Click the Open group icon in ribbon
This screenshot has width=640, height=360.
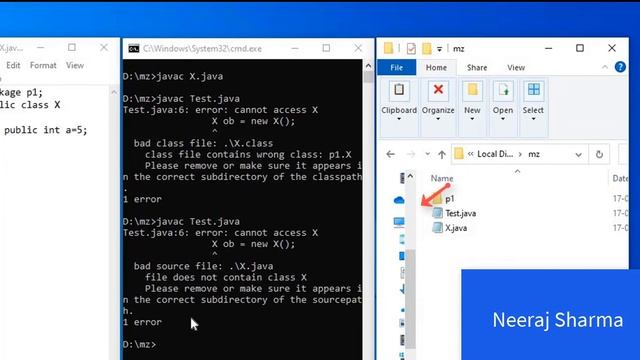click(503, 90)
